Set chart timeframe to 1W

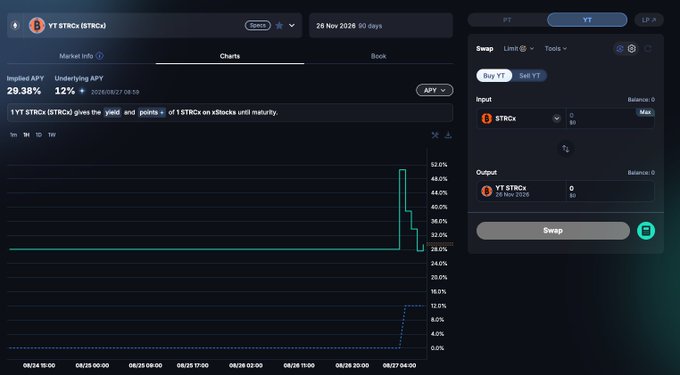52,135
